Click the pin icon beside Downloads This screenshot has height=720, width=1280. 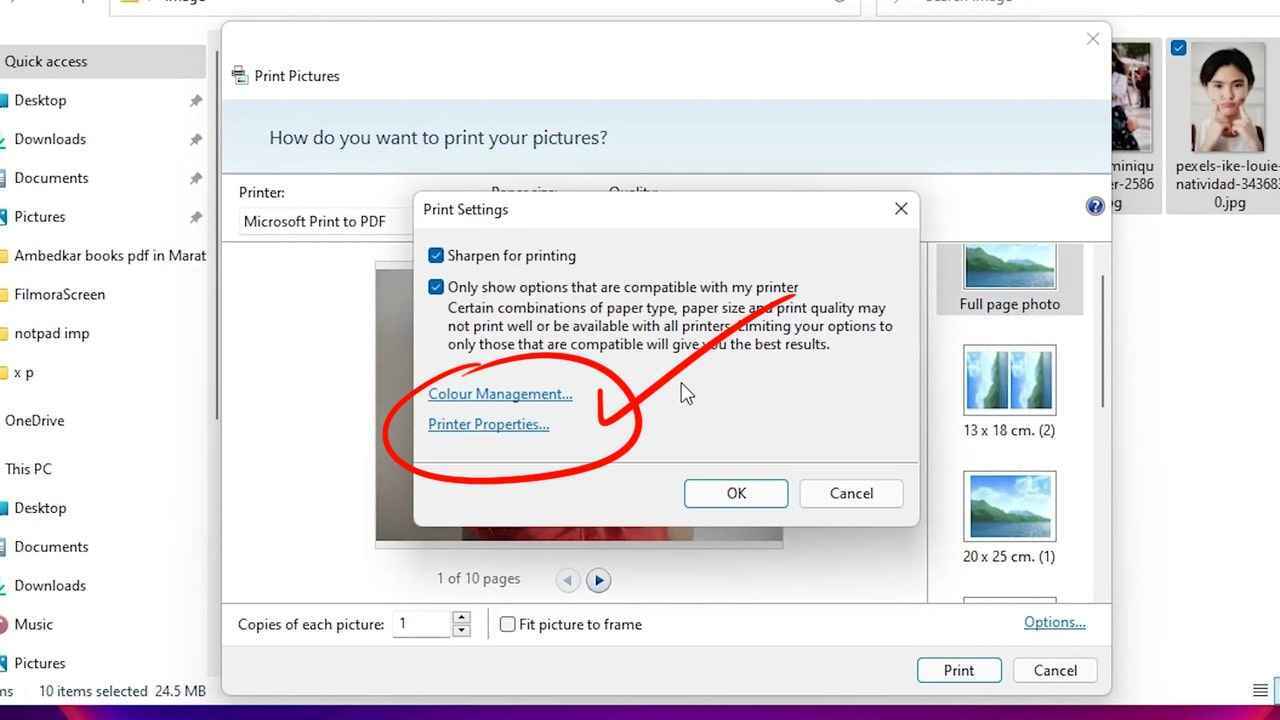(x=196, y=140)
